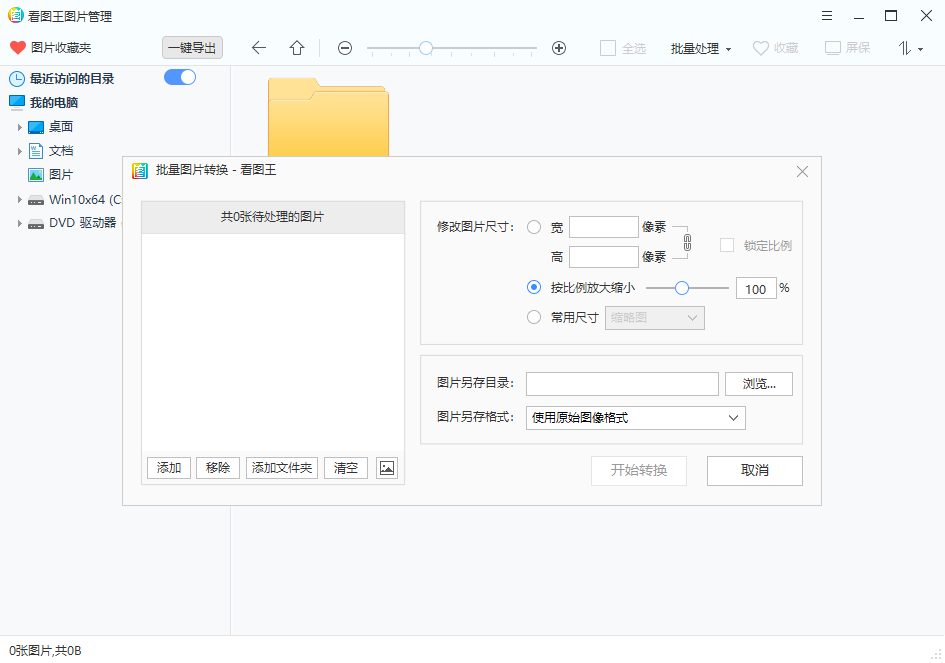Click the 宽 width input field
The image size is (945, 663).
point(604,227)
